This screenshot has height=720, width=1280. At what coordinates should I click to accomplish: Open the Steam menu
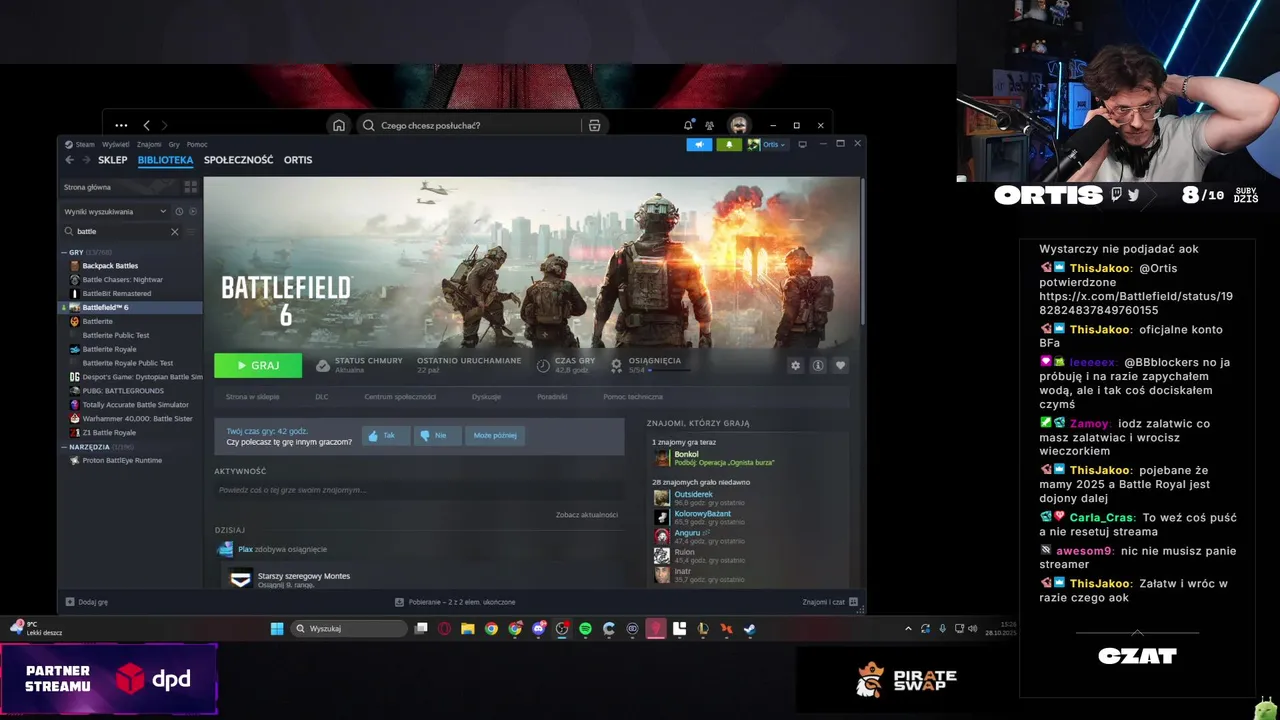(x=81, y=144)
